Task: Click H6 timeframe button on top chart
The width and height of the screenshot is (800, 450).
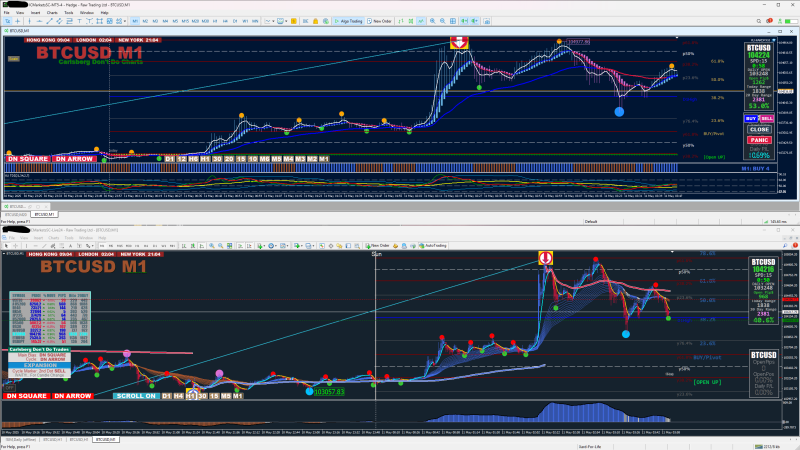Action: (x=193, y=159)
